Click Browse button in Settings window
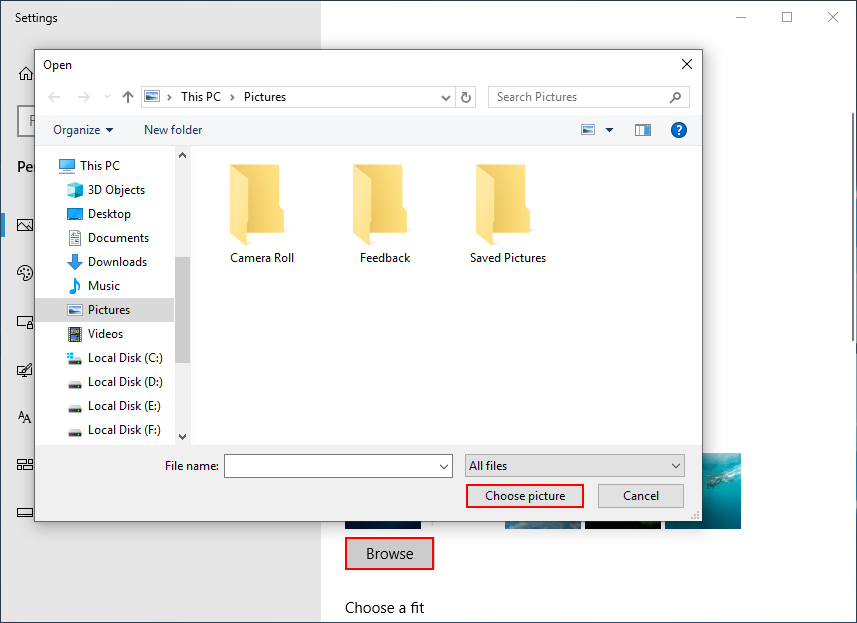The width and height of the screenshot is (857, 623). [x=389, y=554]
